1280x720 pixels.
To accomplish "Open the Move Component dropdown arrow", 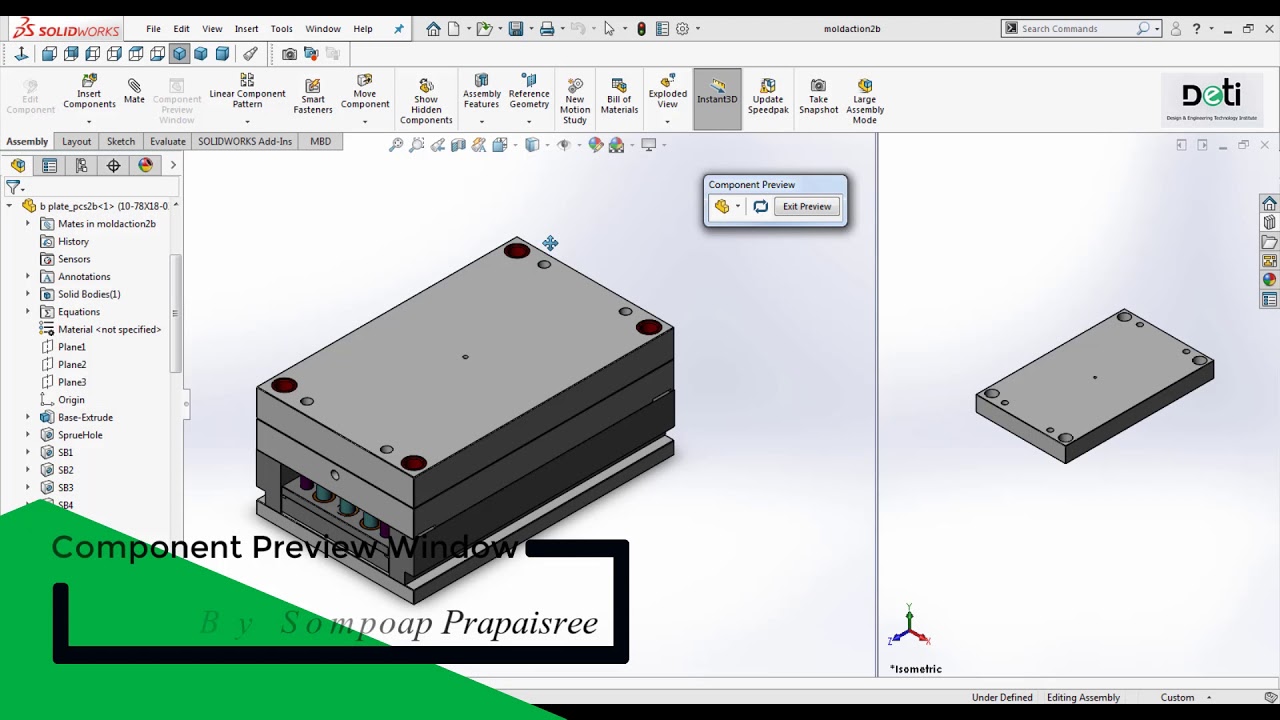I will point(365,122).
